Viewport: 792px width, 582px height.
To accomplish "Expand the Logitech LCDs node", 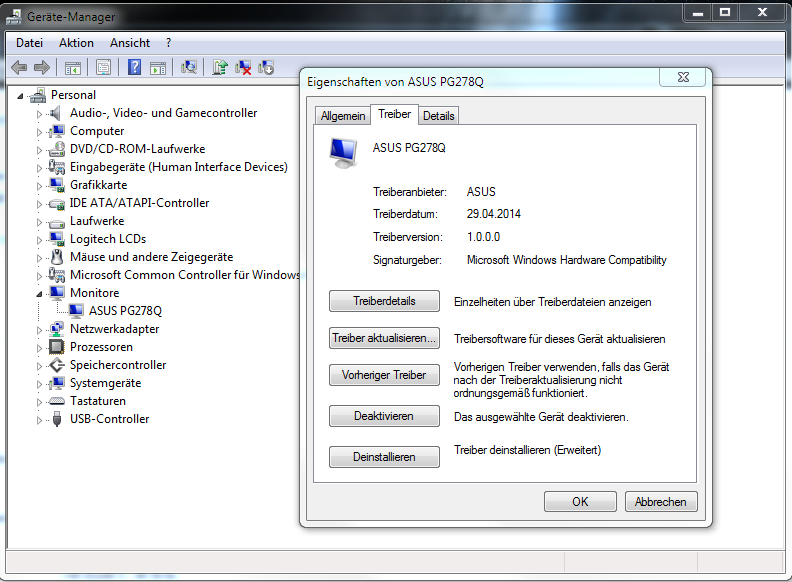I will pyautogui.click(x=39, y=240).
